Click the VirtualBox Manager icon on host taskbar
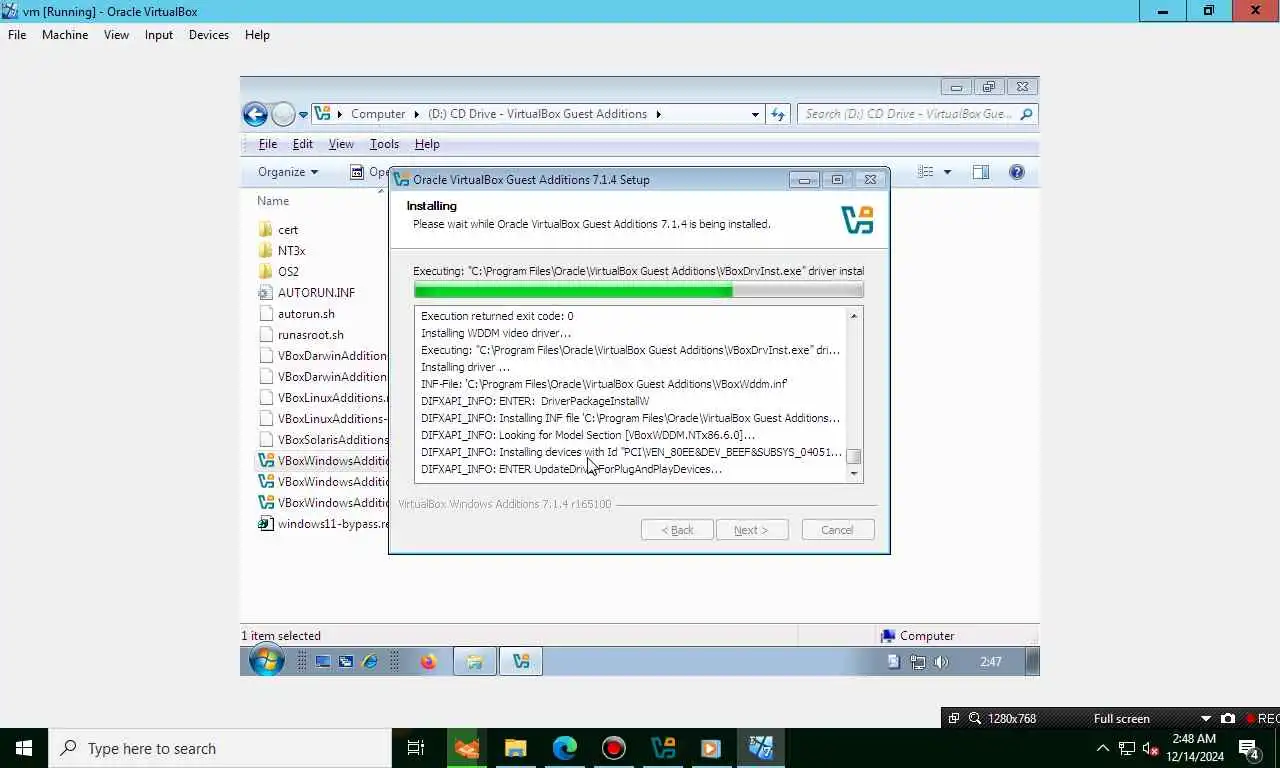Screen dimensions: 1280x768 pyautogui.click(x=662, y=748)
